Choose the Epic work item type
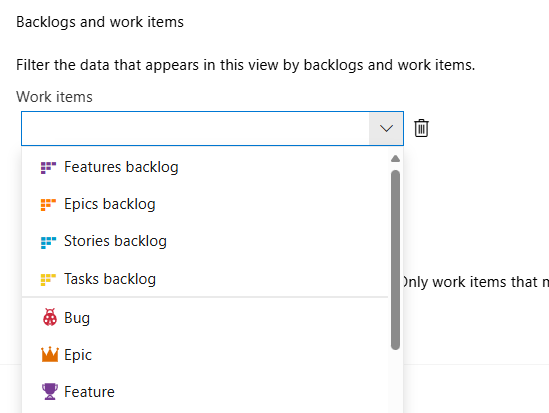The width and height of the screenshot is (549, 413). click(x=205, y=355)
